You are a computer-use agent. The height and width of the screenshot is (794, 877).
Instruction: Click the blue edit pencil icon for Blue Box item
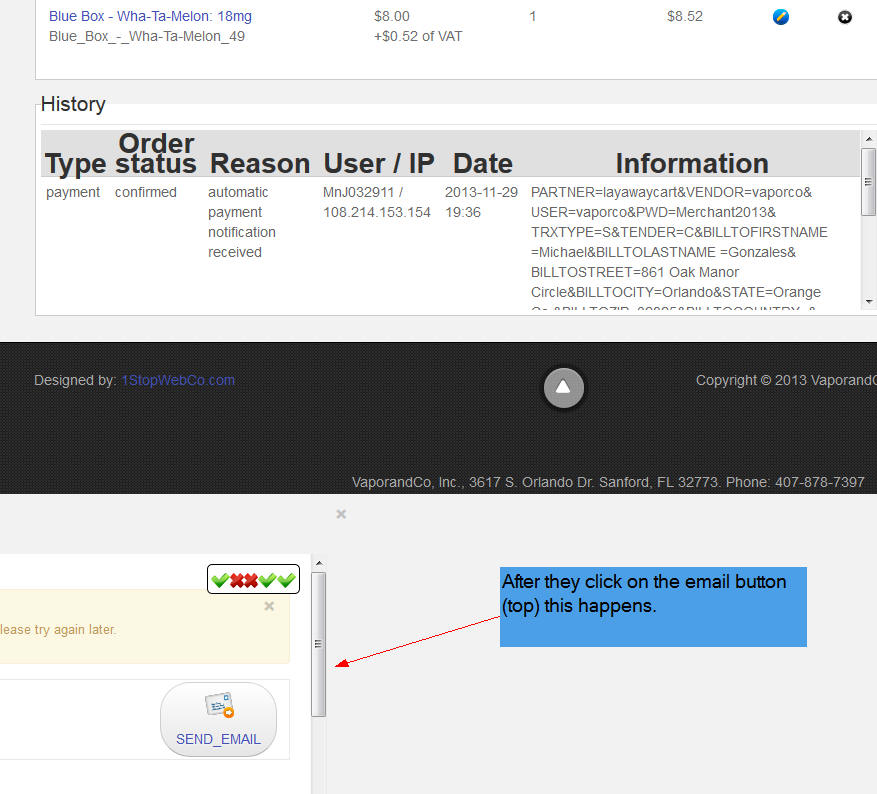click(781, 17)
